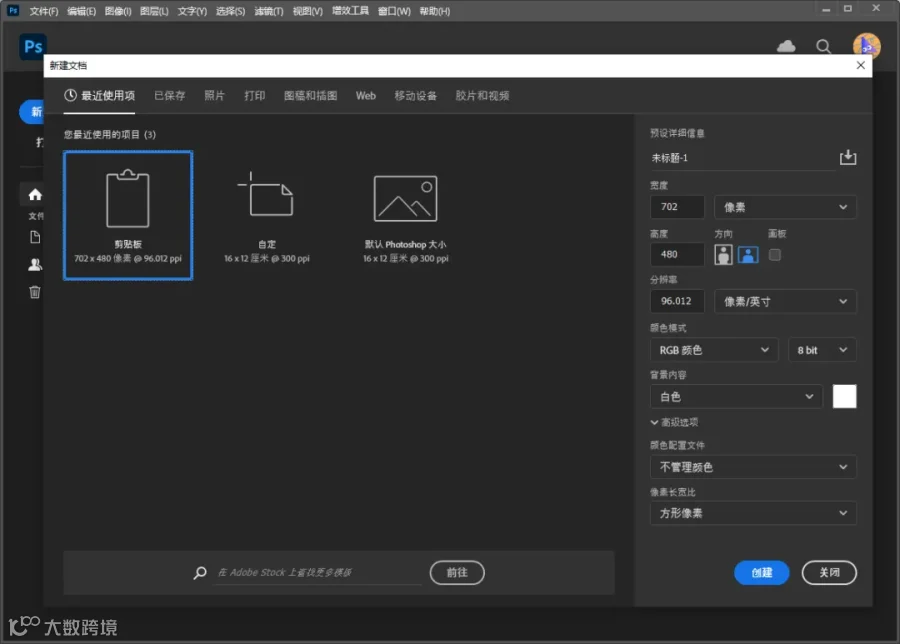900x644 pixels.
Task: Click the 前往 button
Action: pos(457,572)
